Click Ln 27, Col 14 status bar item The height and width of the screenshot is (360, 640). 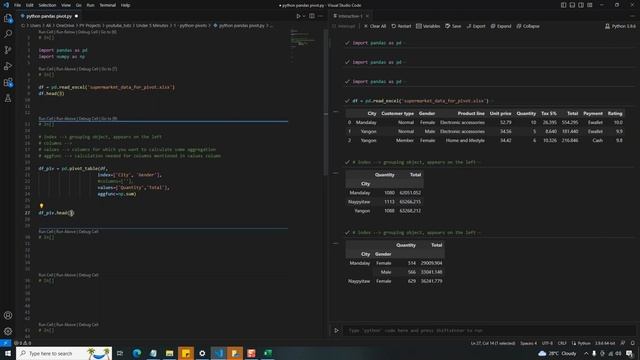point(493,343)
